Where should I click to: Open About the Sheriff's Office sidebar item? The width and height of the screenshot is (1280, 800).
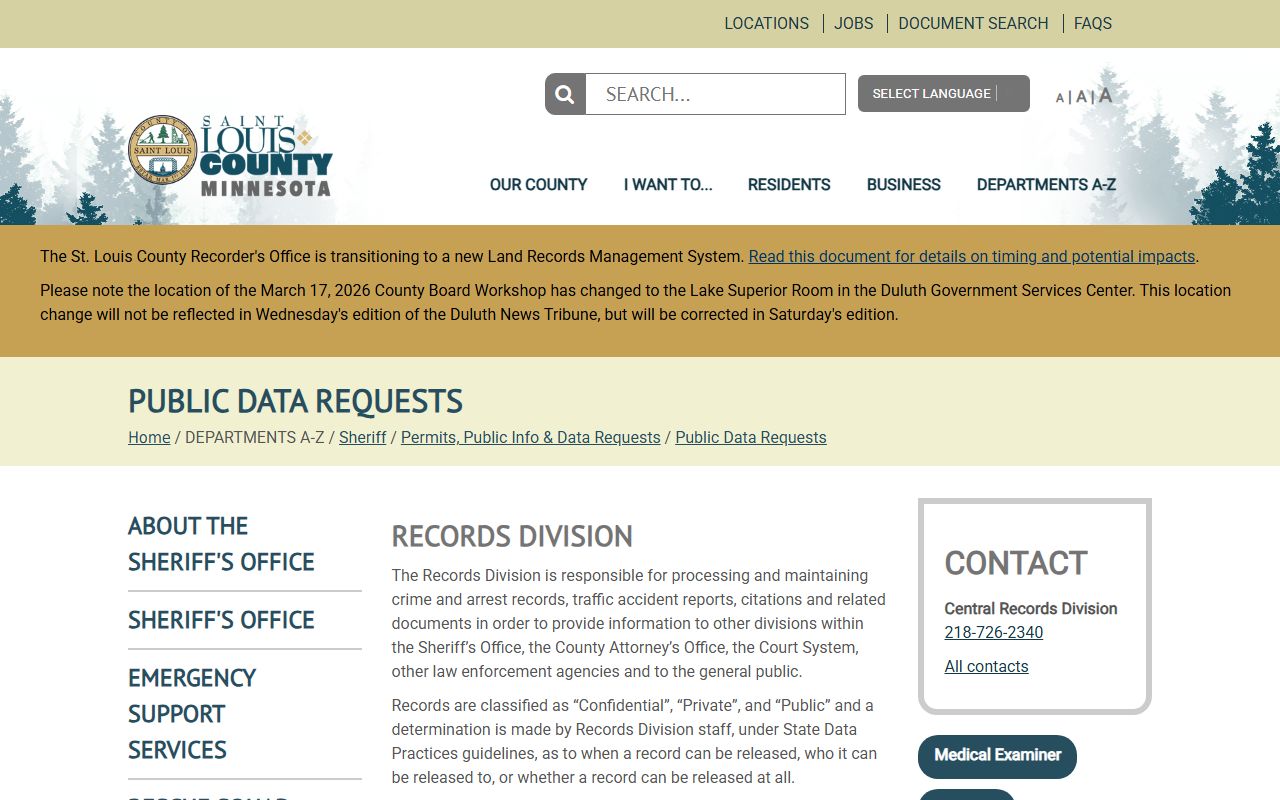click(x=221, y=544)
